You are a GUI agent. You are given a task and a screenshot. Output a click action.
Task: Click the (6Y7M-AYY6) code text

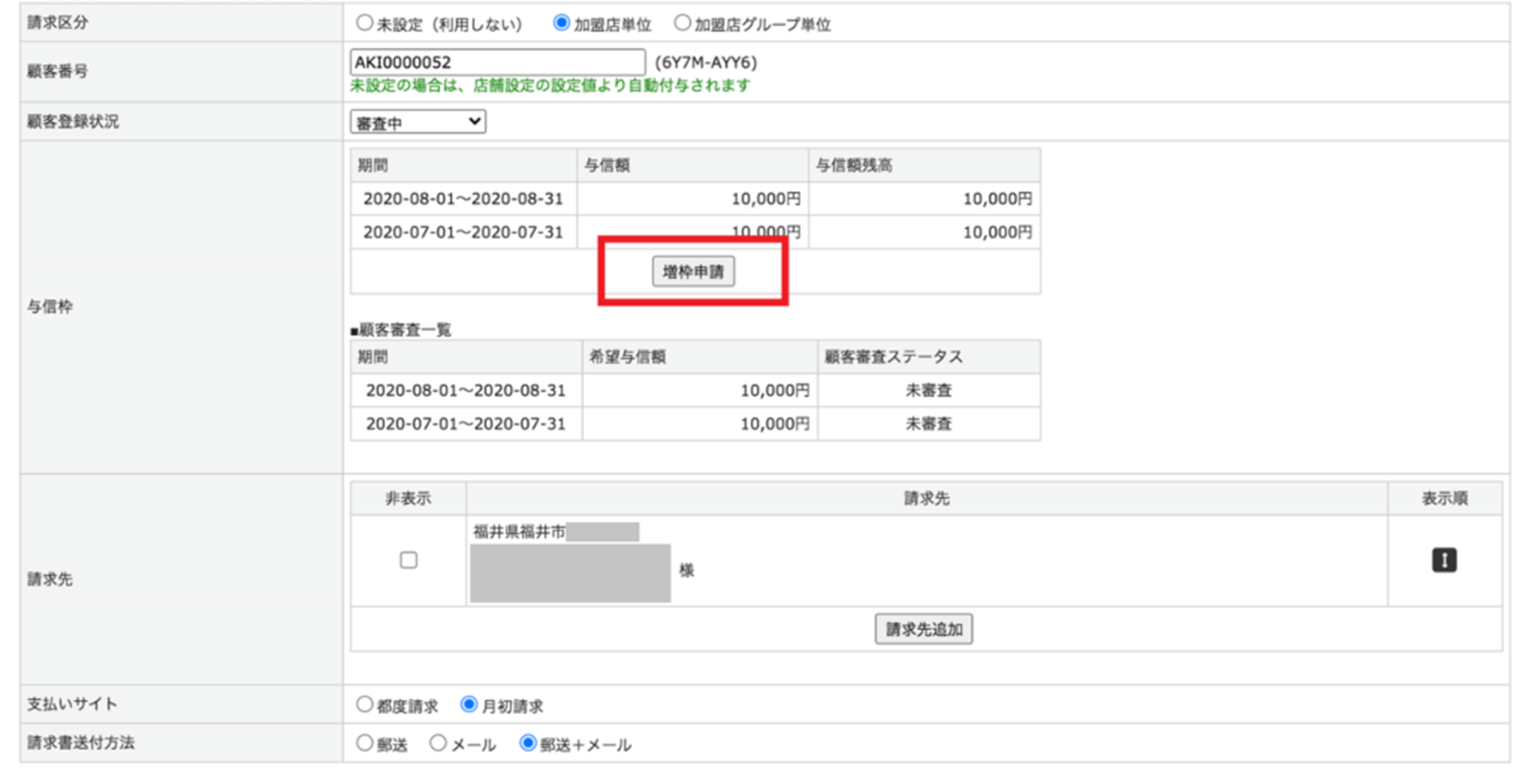(706, 62)
